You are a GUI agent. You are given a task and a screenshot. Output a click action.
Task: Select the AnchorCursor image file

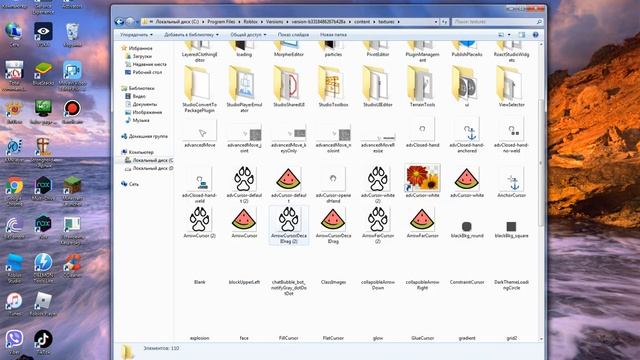point(511,182)
